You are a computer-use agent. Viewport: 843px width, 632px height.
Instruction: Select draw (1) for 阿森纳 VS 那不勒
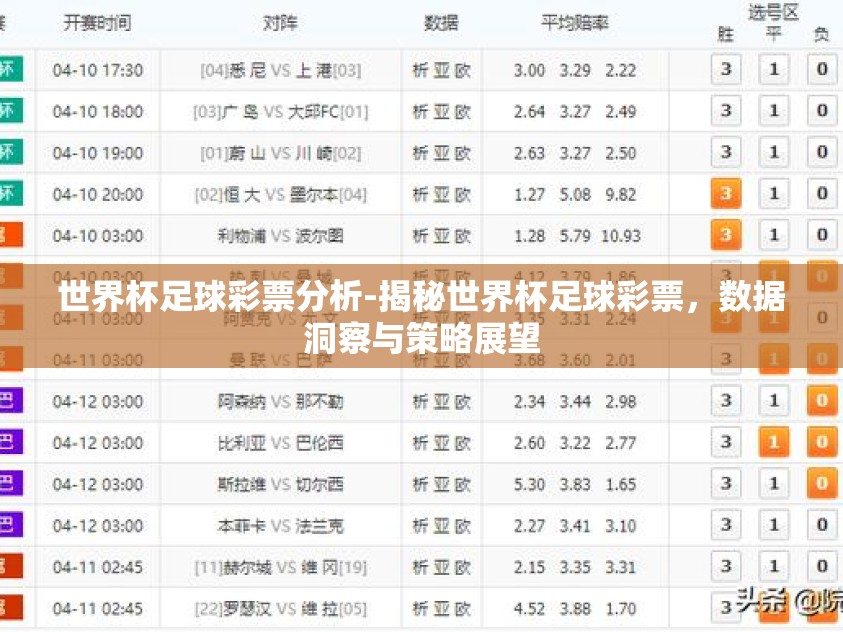point(774,401)
